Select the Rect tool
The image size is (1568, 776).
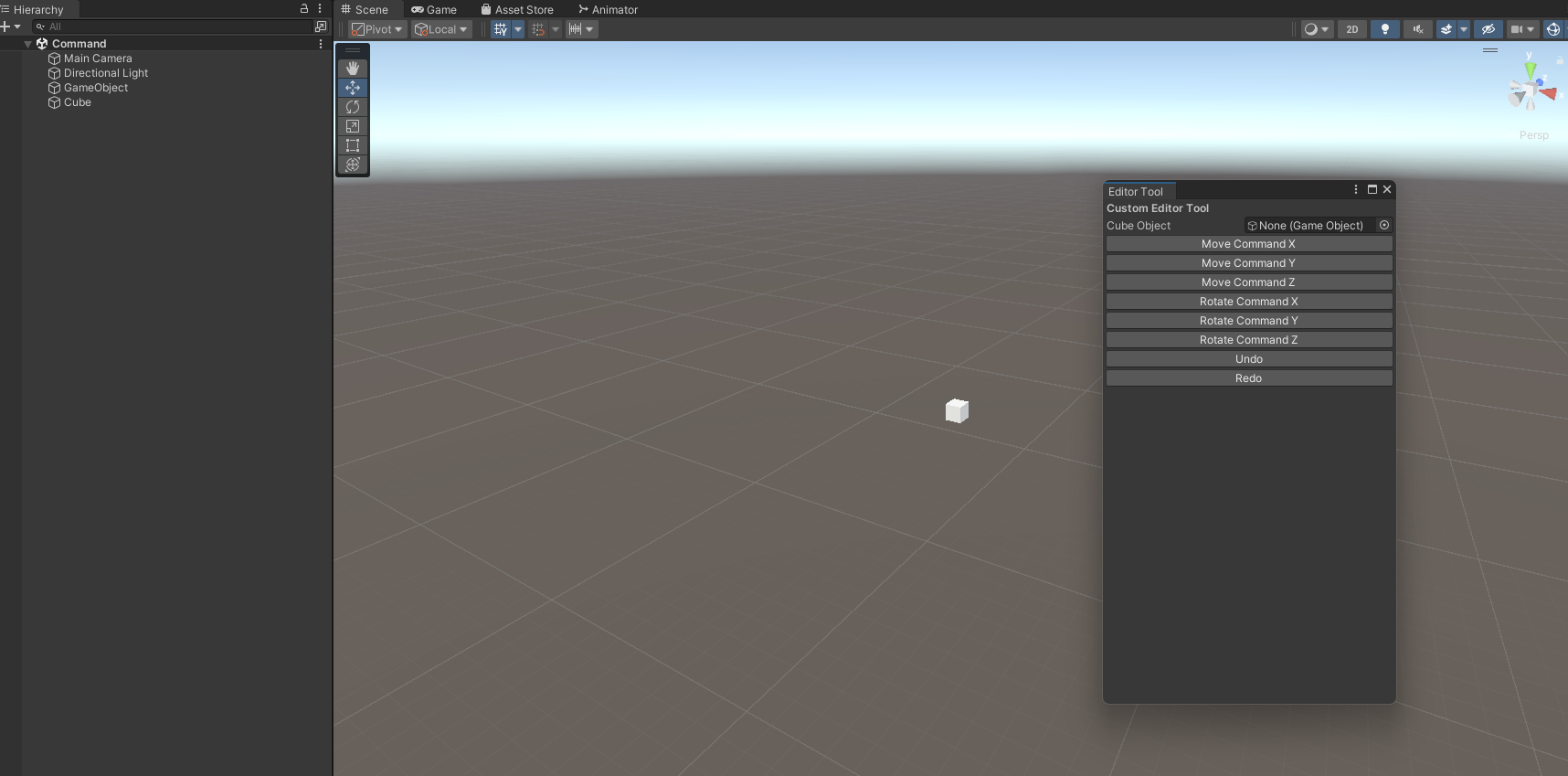point(353,145)
